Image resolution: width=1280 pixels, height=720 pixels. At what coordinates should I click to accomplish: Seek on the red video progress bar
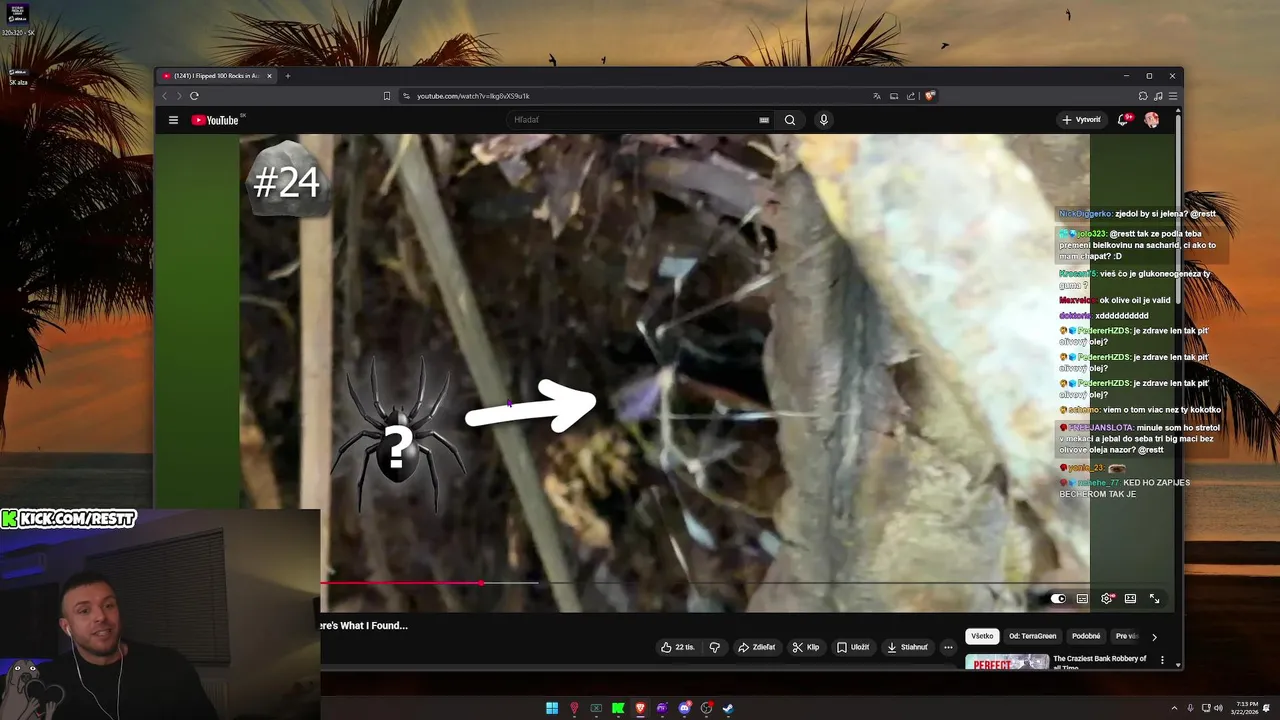705,582
